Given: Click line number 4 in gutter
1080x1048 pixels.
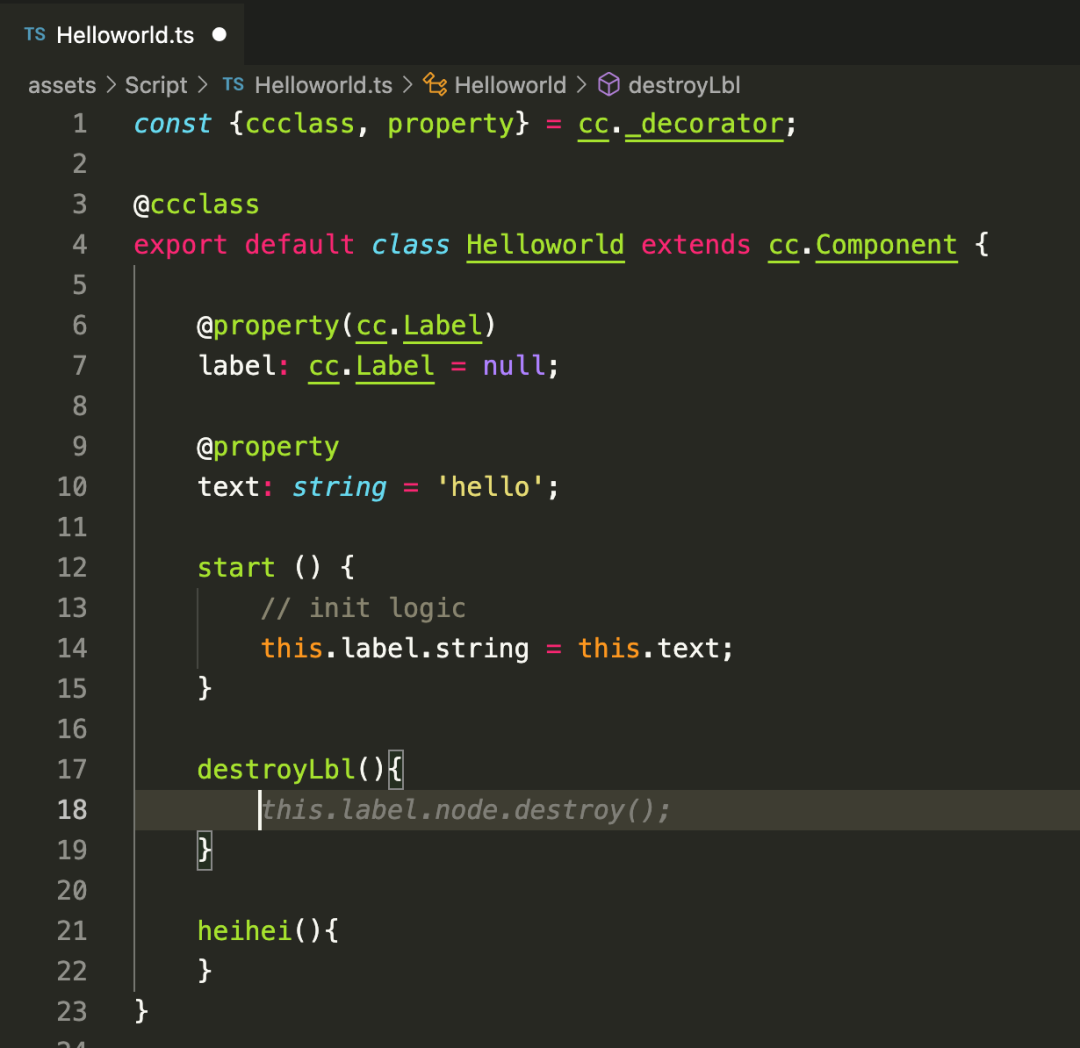Looking at the screenshot, I should click(x=80, y=245).
